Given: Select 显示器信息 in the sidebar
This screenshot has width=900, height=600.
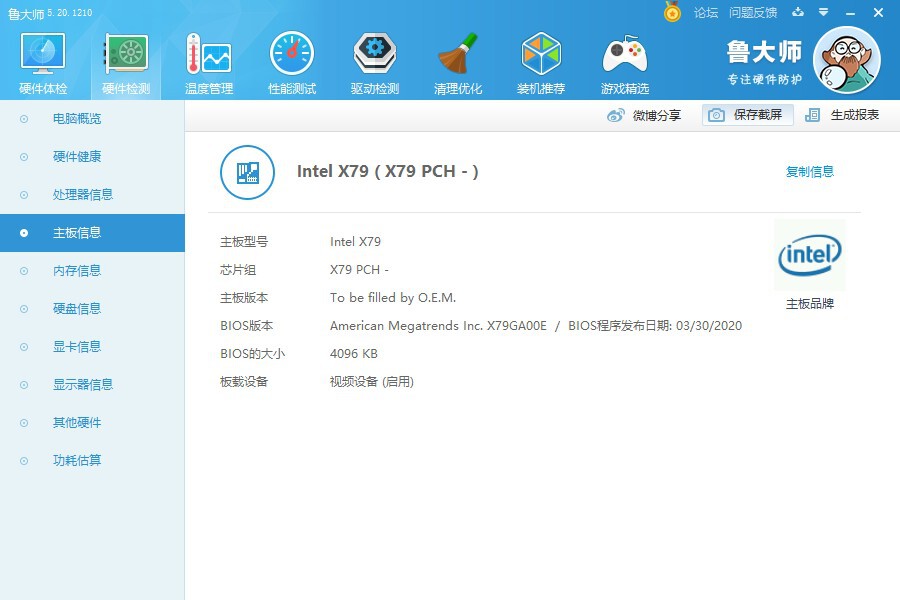Looking at the screenshot, I should (92, 384).
